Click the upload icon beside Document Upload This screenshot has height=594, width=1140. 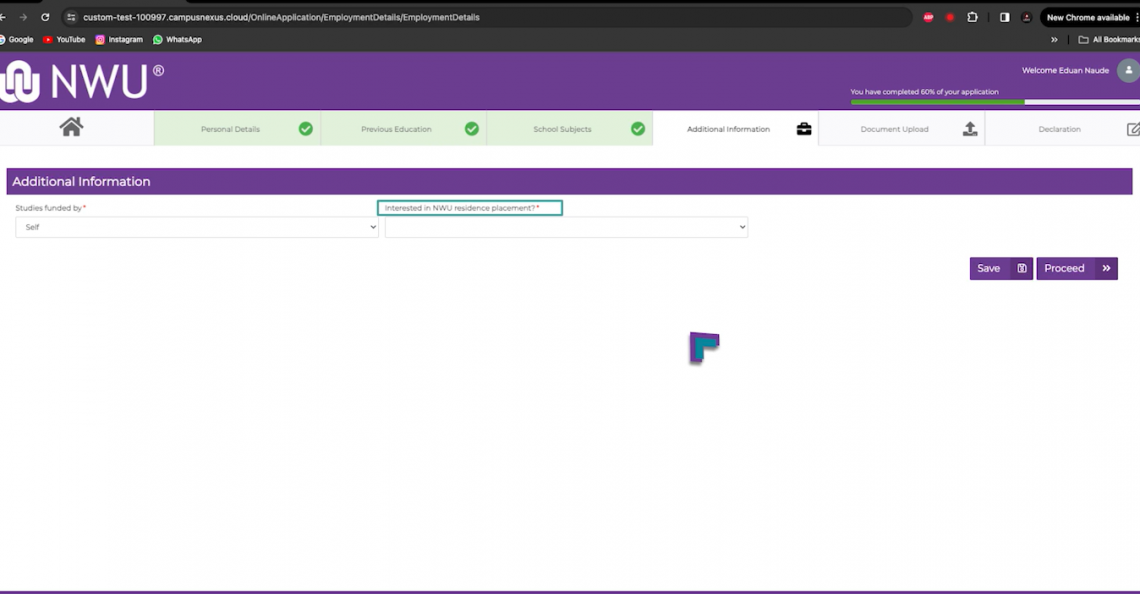[969, 129]
